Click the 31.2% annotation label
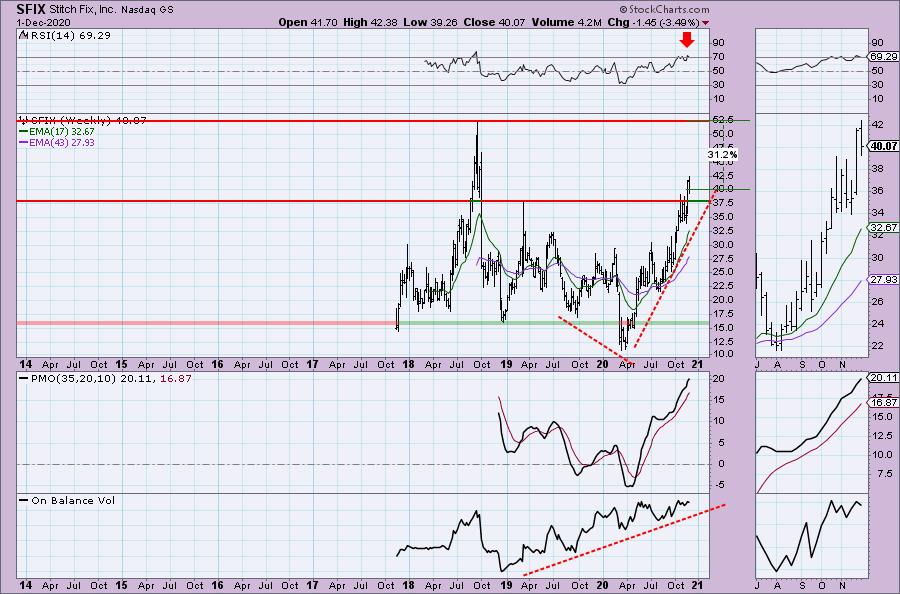This screenshot has width=900, height=594. click(721, 154)
